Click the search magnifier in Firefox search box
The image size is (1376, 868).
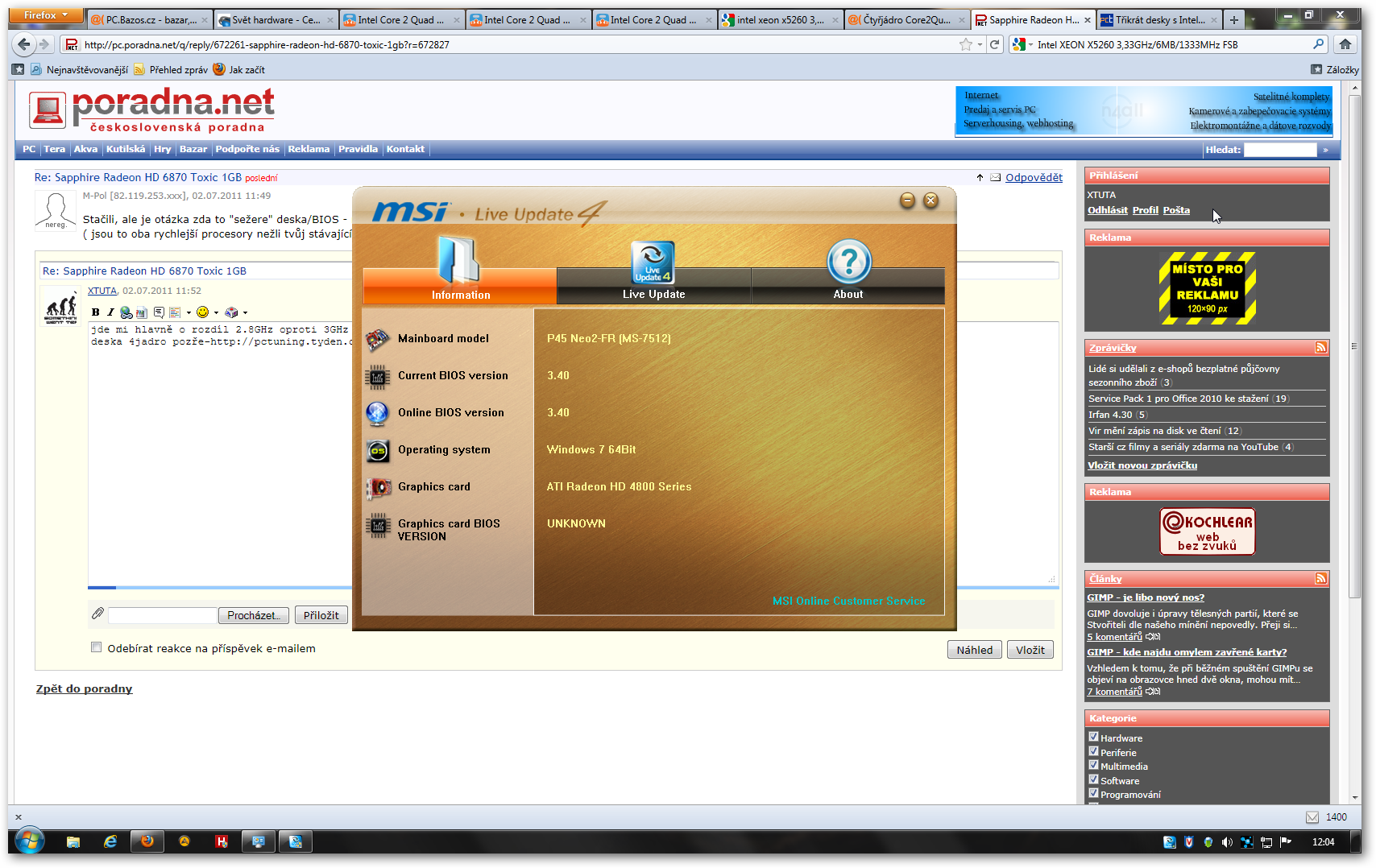(1319, 45)
